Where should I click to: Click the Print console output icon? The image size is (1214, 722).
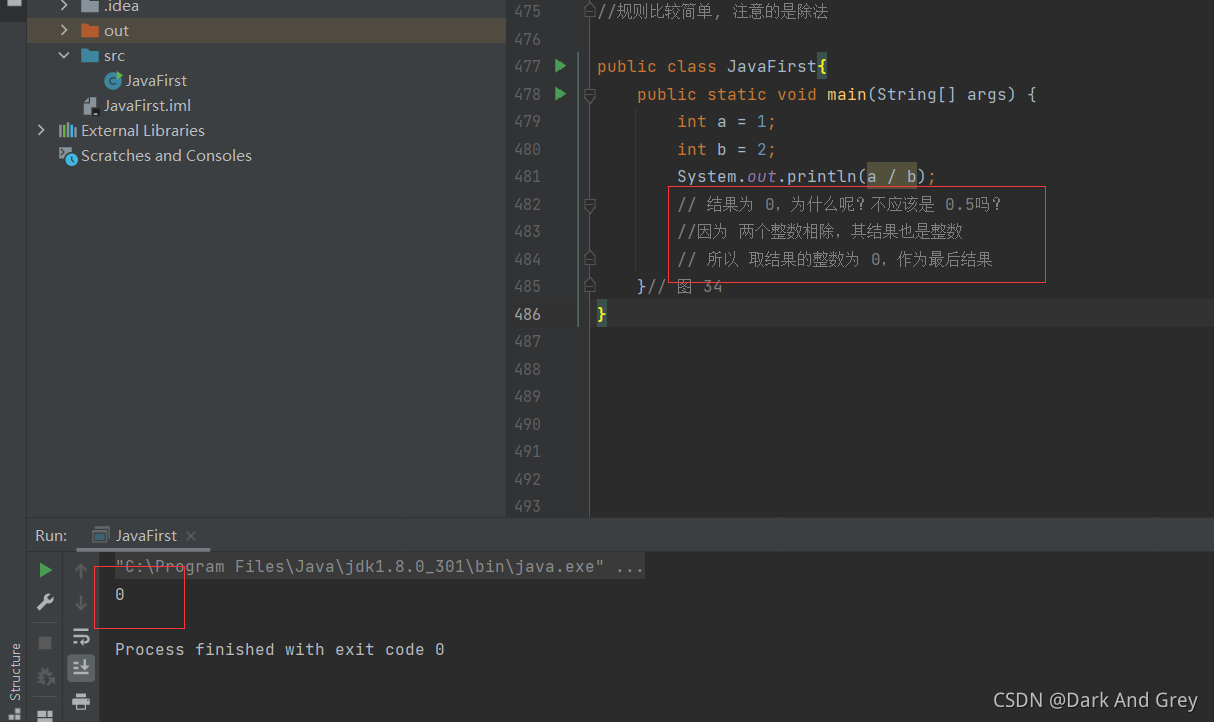pyautogui.click(x=81, y=700)
